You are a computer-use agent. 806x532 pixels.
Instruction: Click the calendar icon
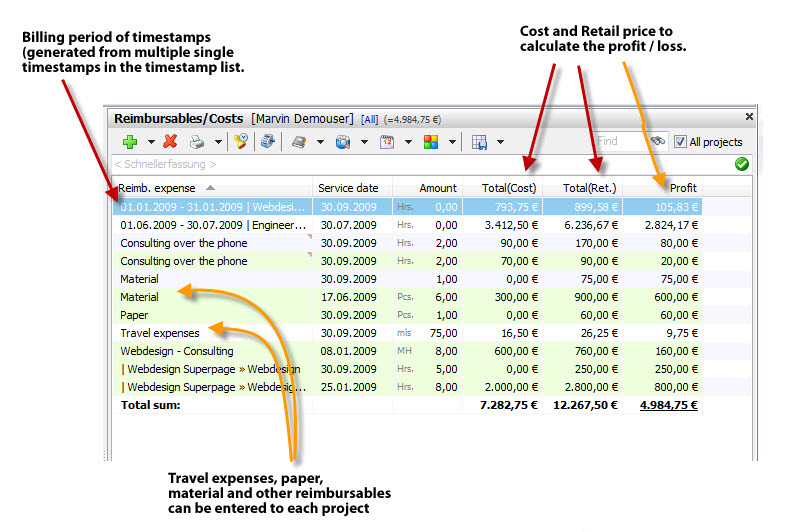(387, 142)
